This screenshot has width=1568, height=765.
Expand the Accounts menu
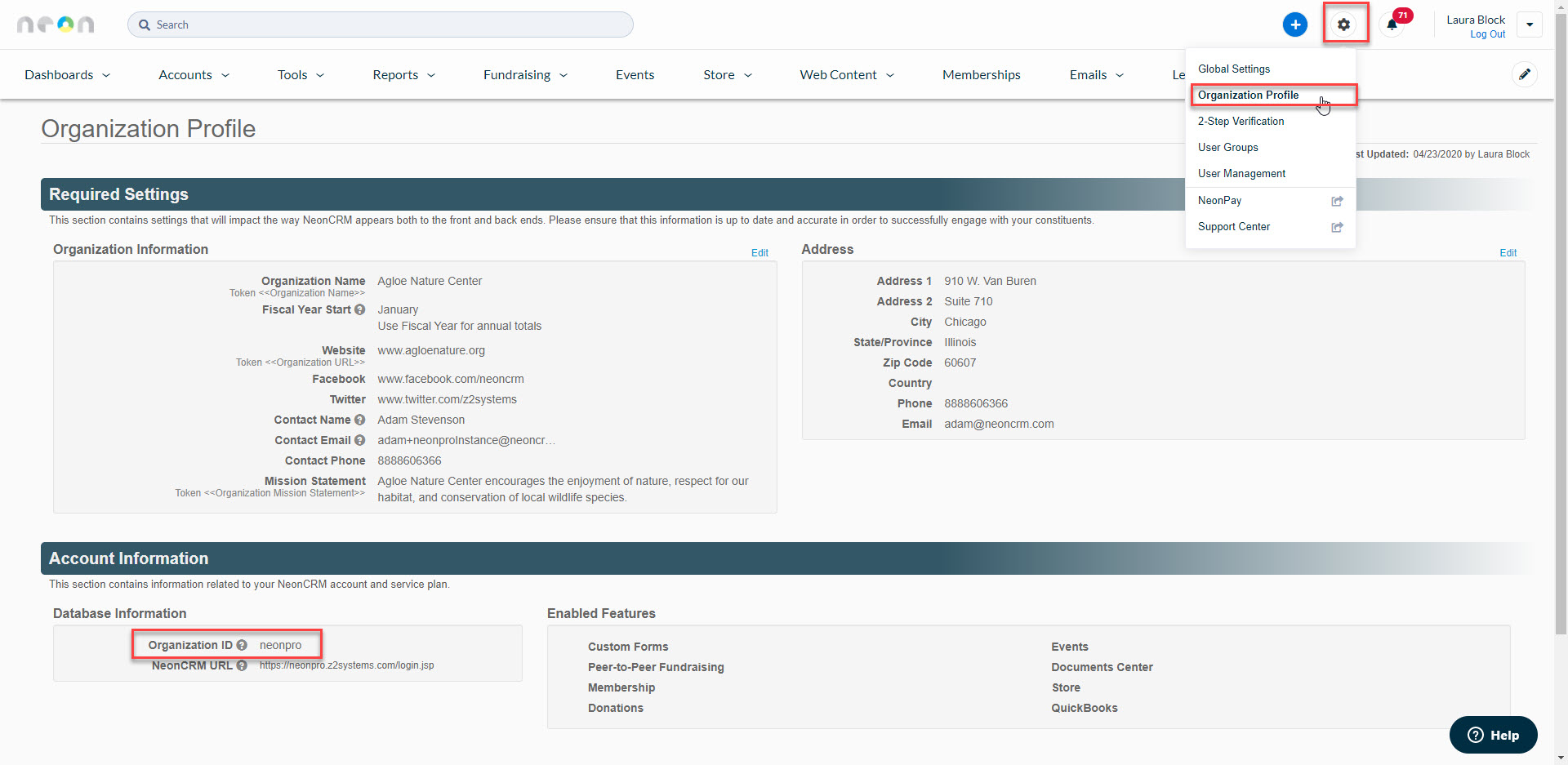click(194, 74)
